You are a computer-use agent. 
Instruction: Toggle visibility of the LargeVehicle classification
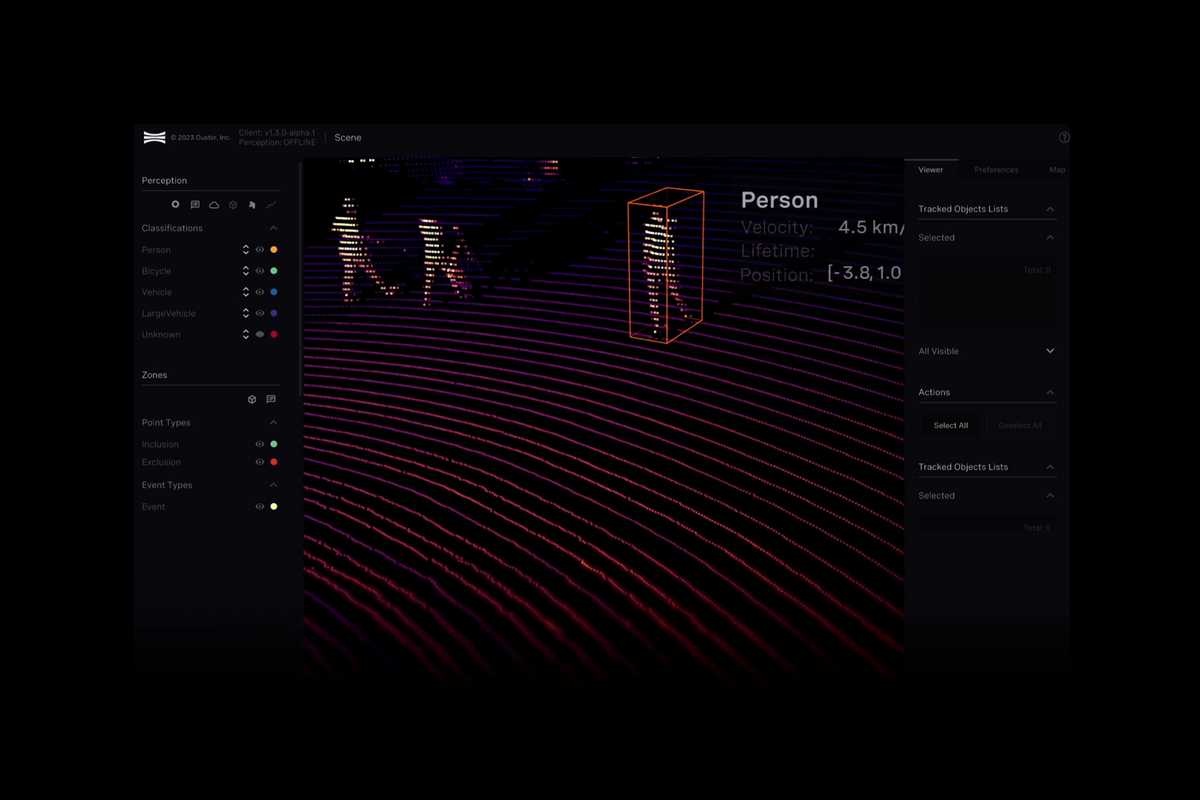[x=260, y=313]
